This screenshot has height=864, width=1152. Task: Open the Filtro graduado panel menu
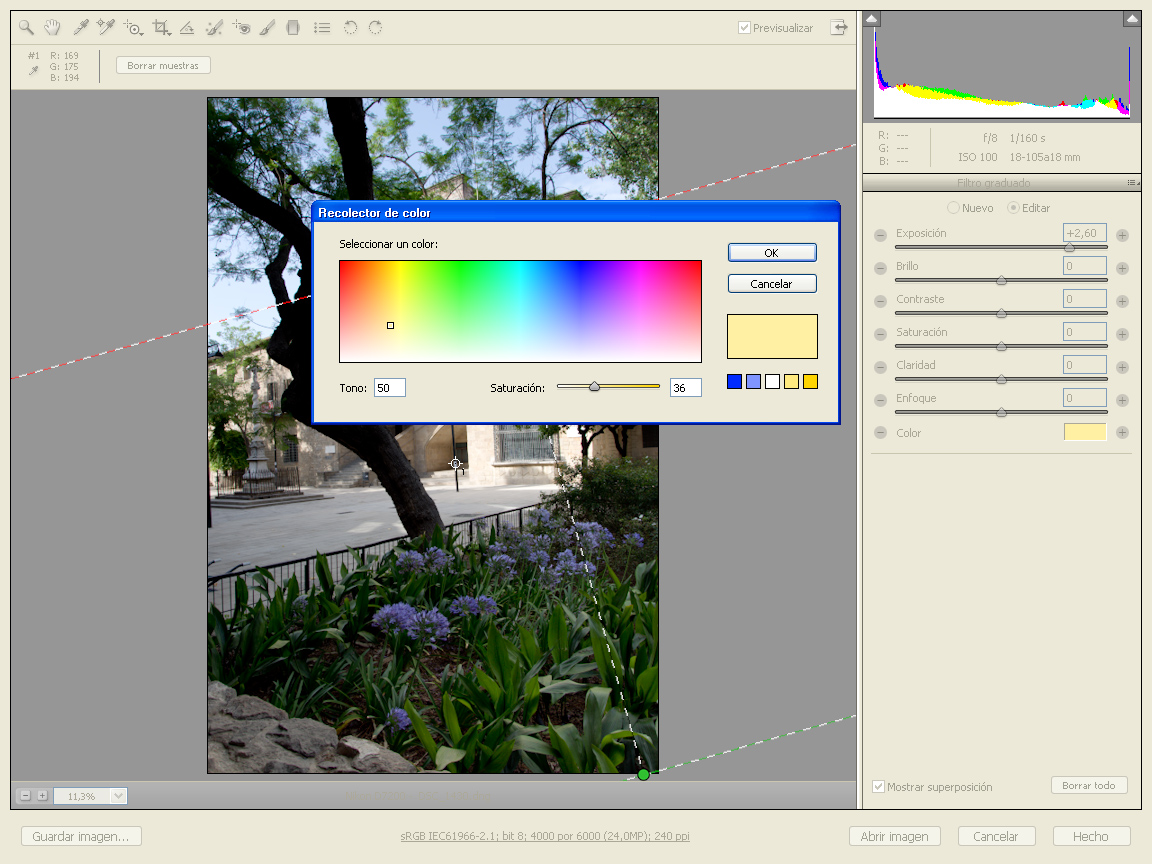pos(1133,183)
